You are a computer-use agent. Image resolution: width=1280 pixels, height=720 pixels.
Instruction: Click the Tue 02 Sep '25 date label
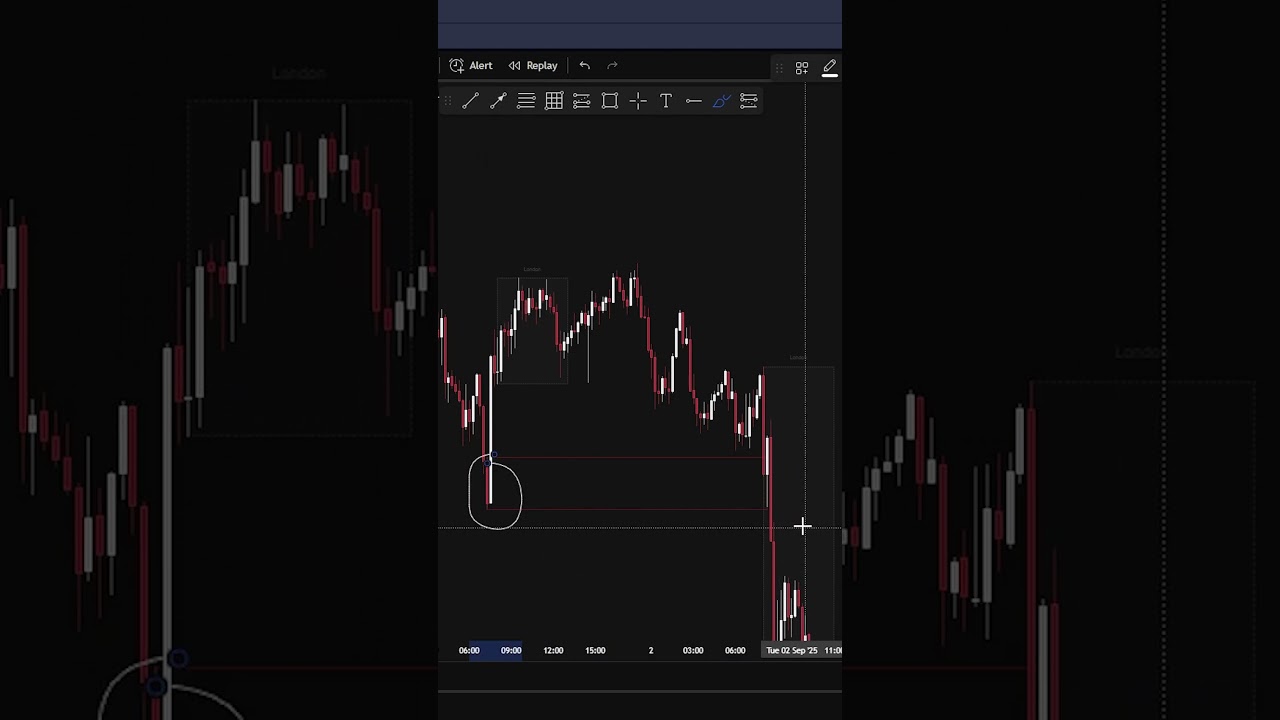coord(791,650)
